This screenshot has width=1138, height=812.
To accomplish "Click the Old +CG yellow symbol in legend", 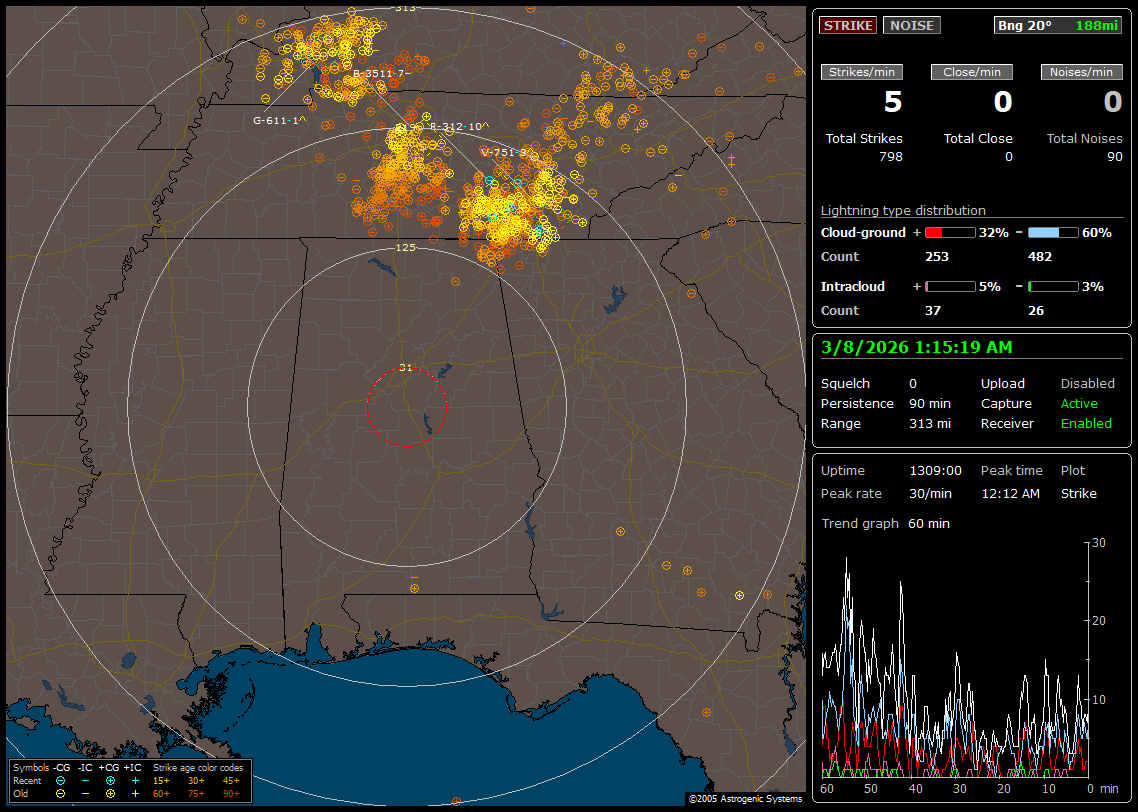I will [110, 793].
